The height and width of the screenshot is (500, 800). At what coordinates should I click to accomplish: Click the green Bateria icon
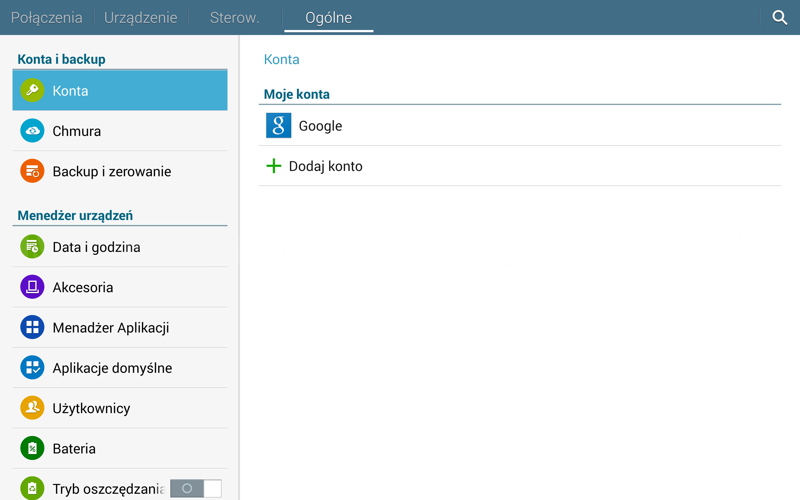[x=32, y=449]
